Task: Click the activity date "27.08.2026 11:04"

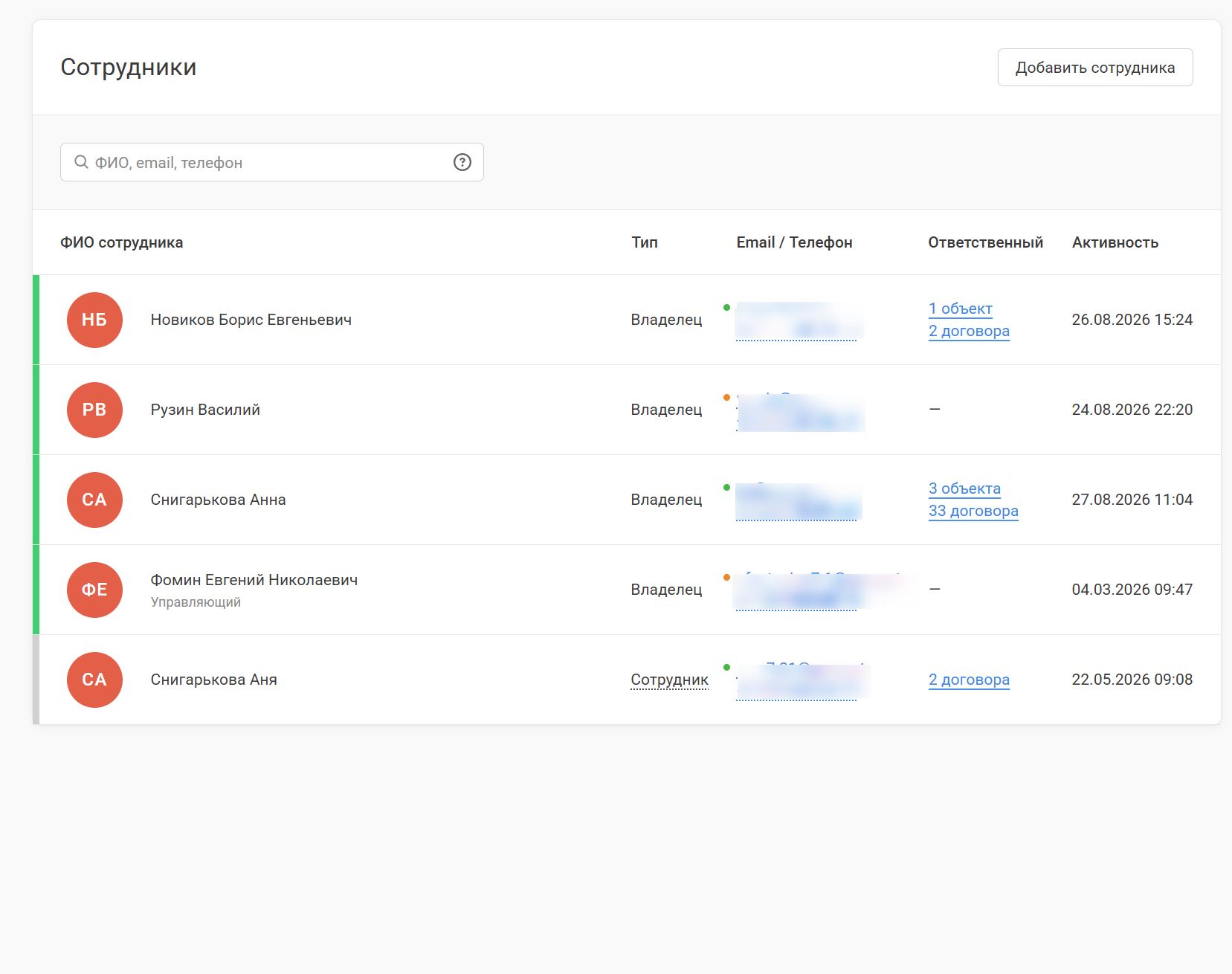Action: click(x=1132, y=500)
